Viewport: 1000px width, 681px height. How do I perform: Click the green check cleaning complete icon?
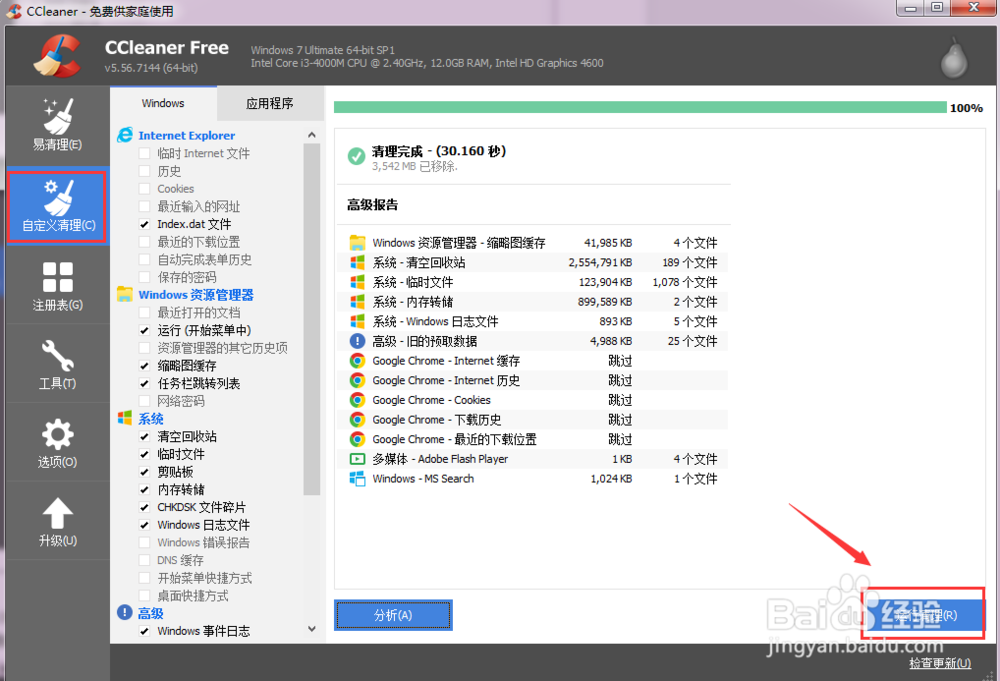(356, 156)
